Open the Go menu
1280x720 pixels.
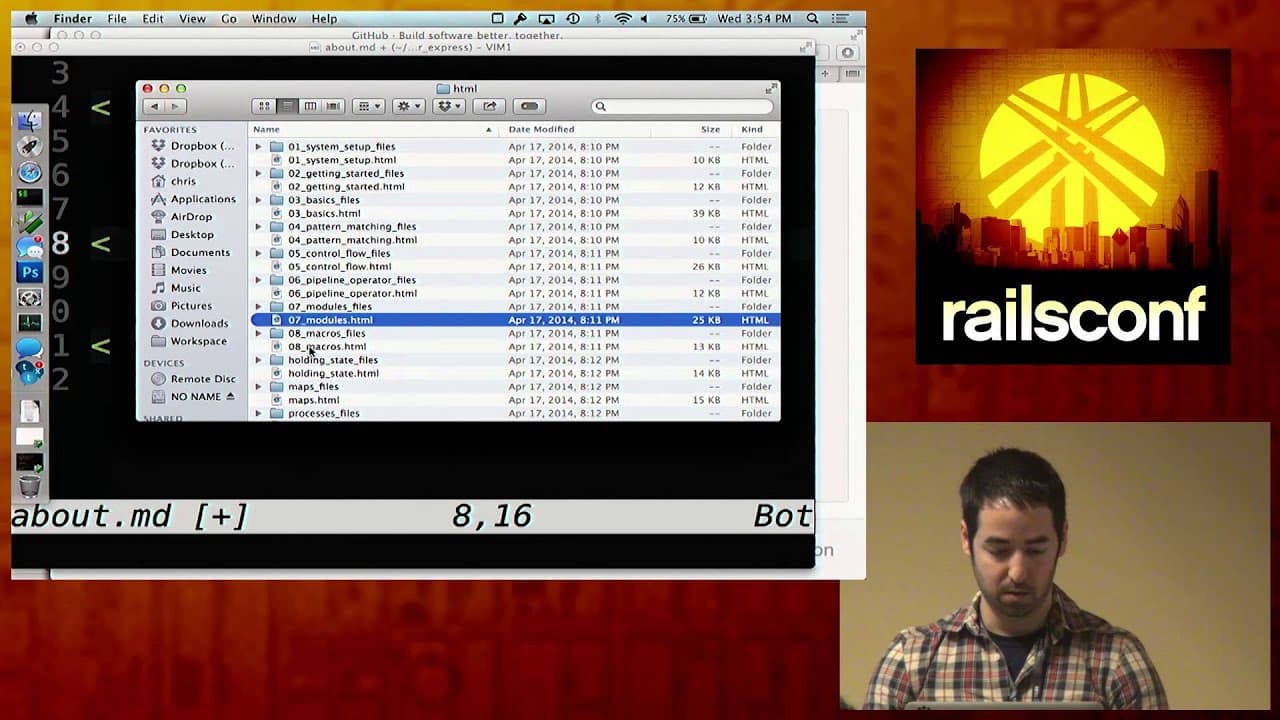[229, 18]
